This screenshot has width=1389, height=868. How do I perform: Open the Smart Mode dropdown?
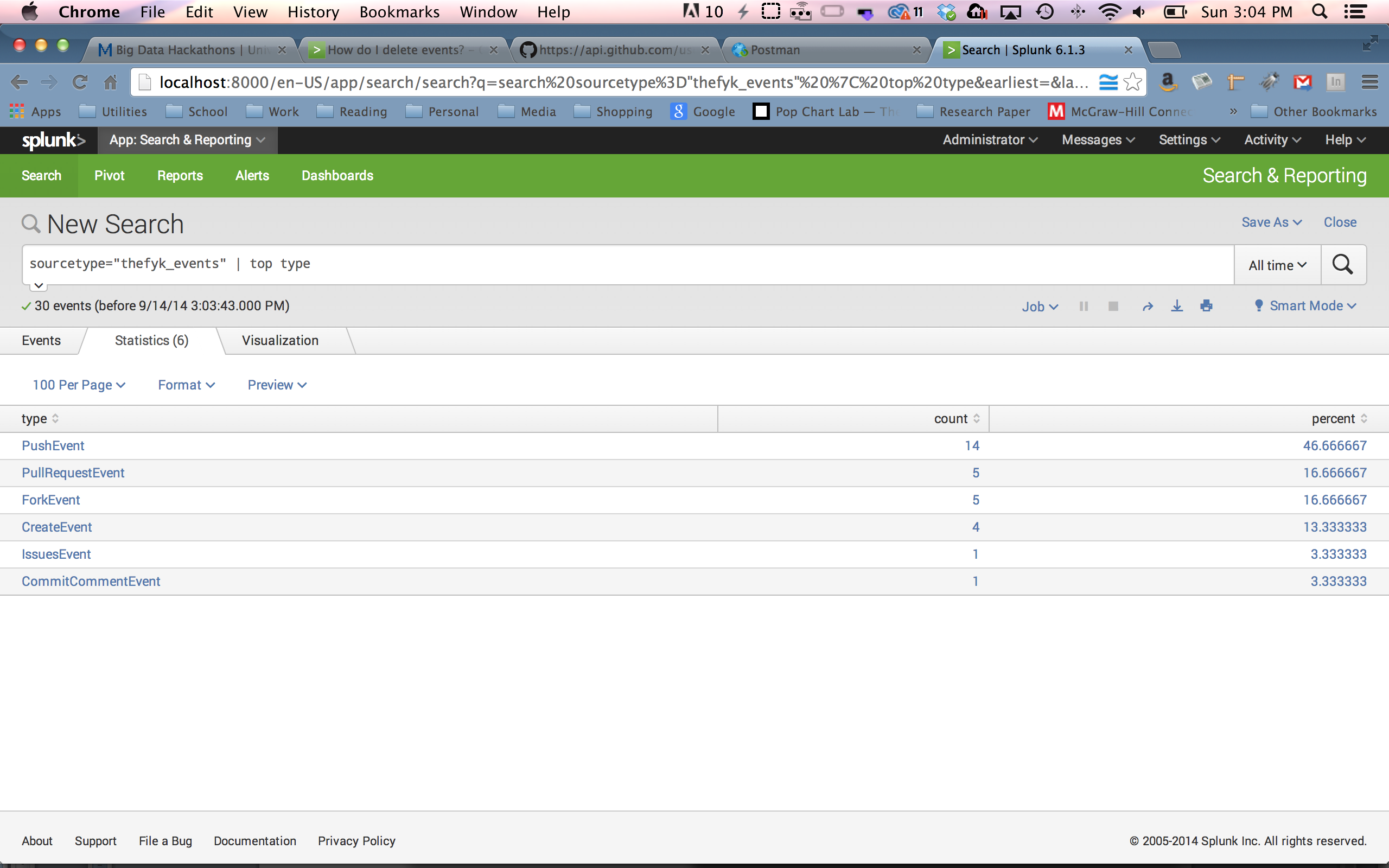tap(1306, 306)
